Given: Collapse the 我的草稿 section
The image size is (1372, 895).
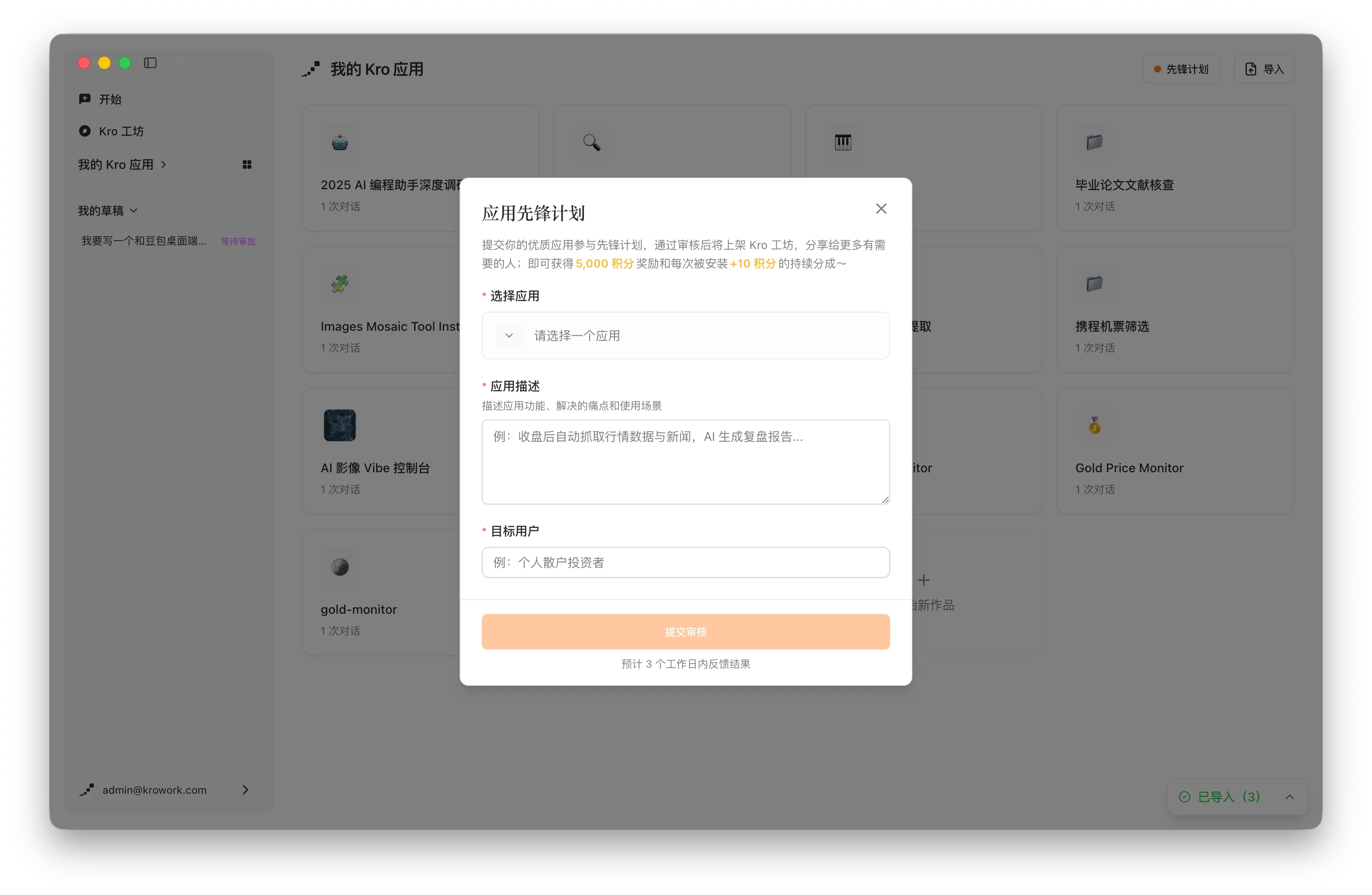Looking at the screenshot, I should click(108, 210).
